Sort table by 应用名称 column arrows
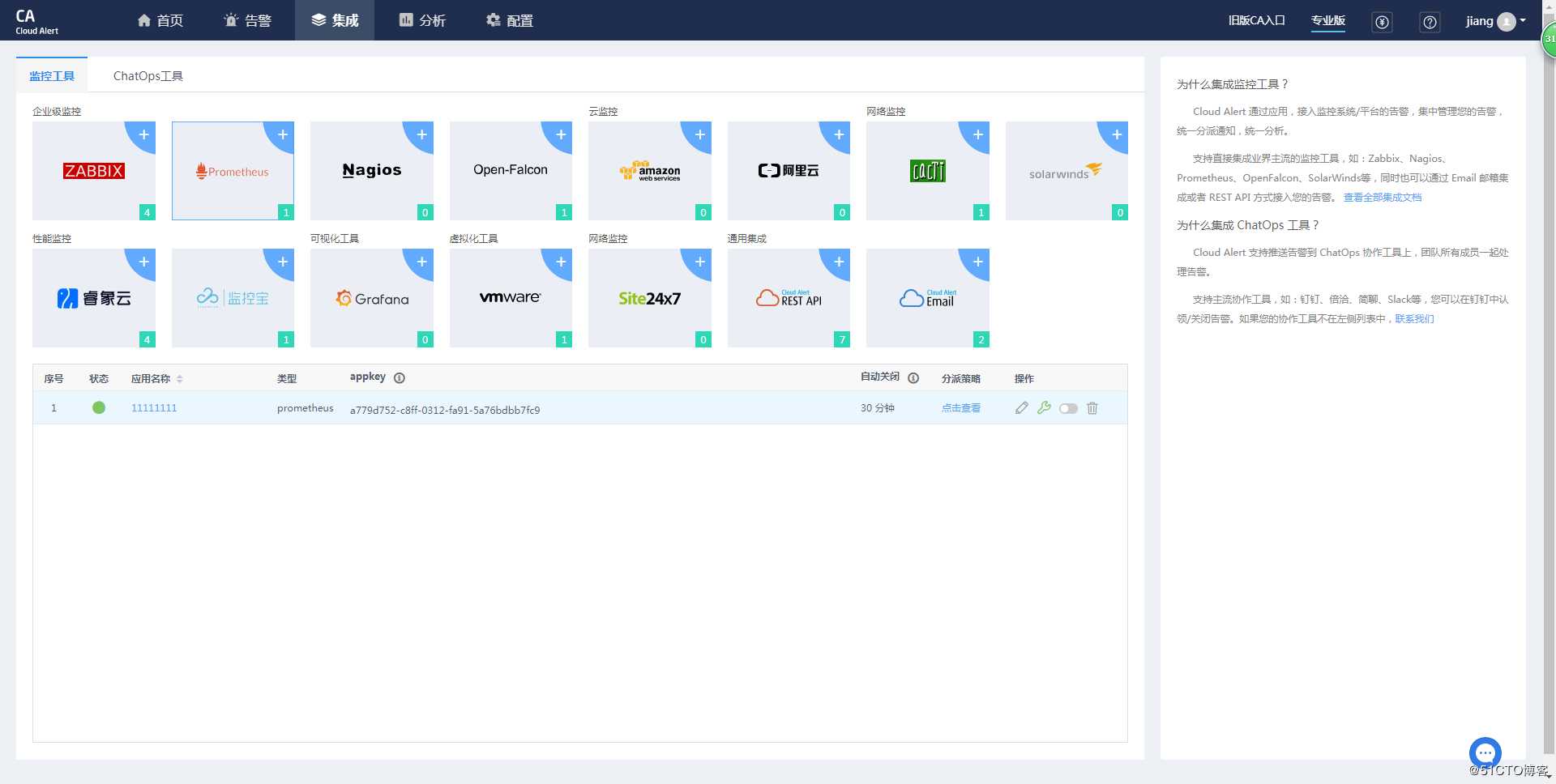This screenshot has width=1556, height=784. pos(179,378)
